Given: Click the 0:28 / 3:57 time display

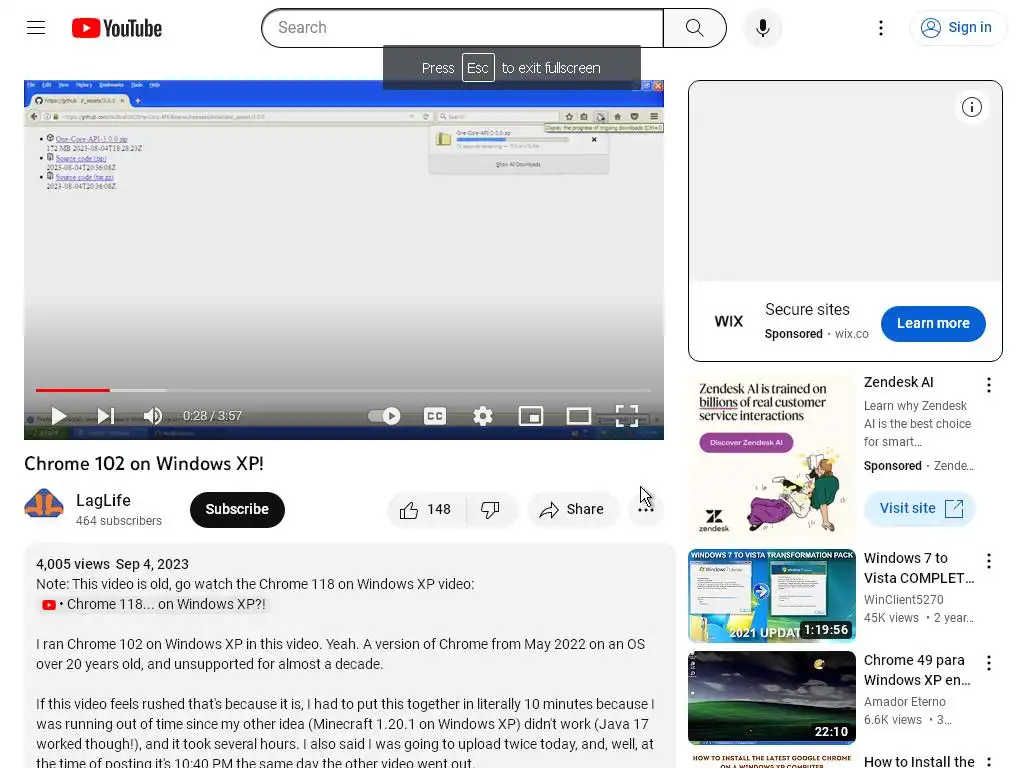Looking at the screenshot, I should (212, 416).
